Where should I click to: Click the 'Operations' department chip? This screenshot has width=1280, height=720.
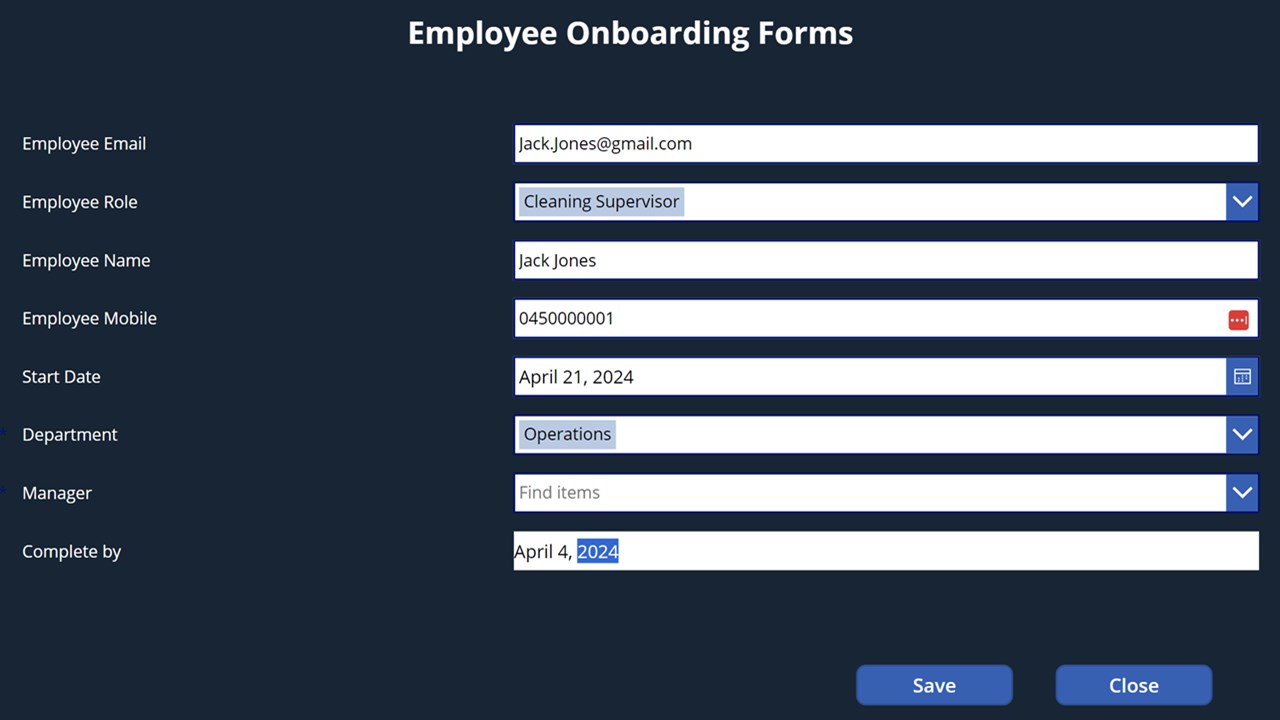point(567,435)
